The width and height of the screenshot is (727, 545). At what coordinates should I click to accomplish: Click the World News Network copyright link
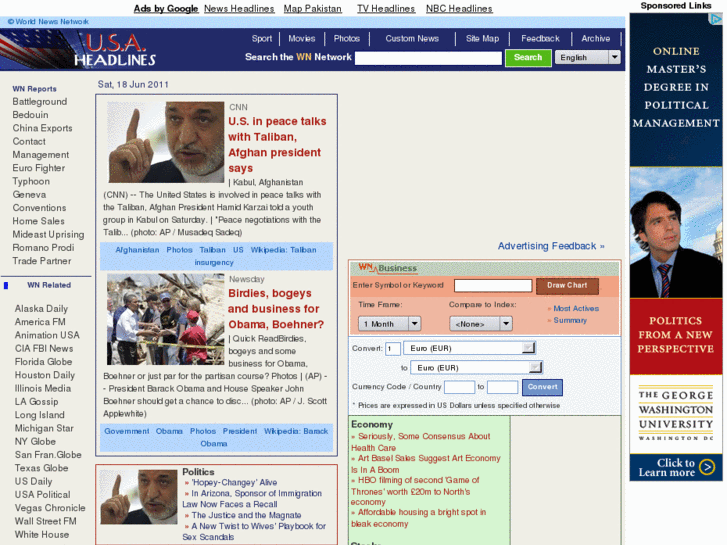[48, 21]
